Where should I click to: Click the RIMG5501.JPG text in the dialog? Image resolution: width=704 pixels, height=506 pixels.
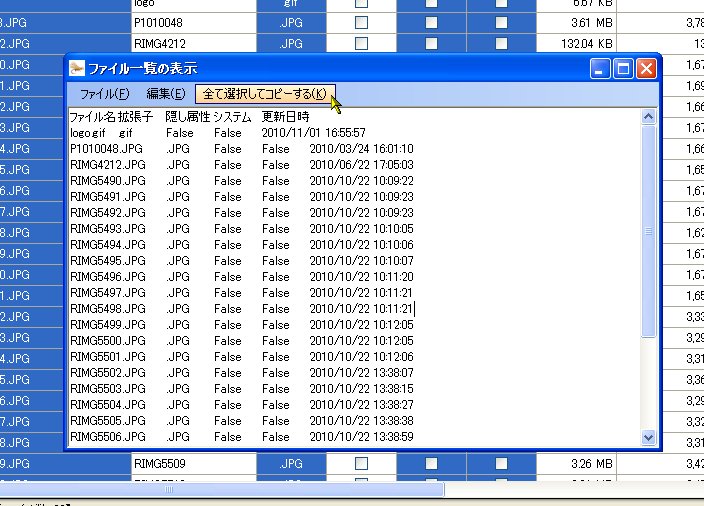108,357
